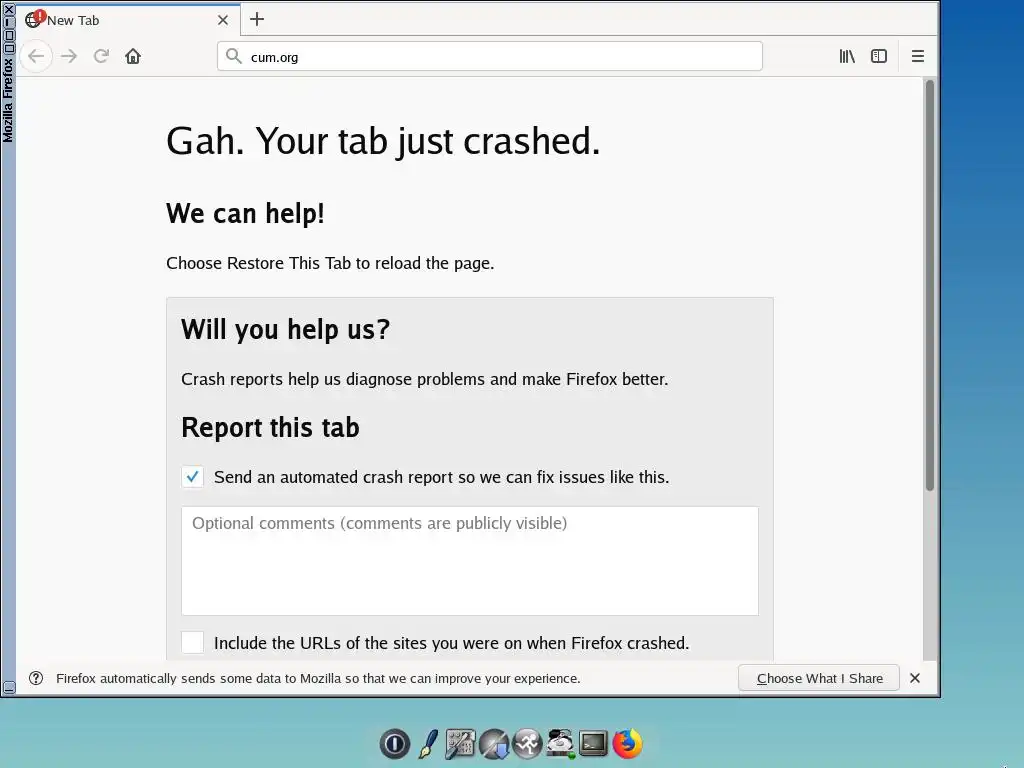Launch the terminal from the dock
The height and width of the screenshot is (768, 1024).
tap(593, 743)
